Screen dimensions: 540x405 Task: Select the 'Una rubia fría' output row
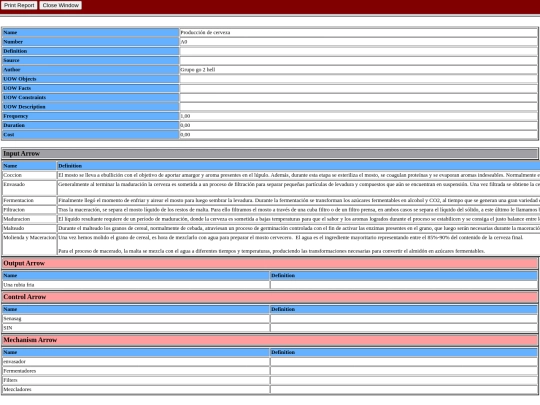tap(270, 285)
